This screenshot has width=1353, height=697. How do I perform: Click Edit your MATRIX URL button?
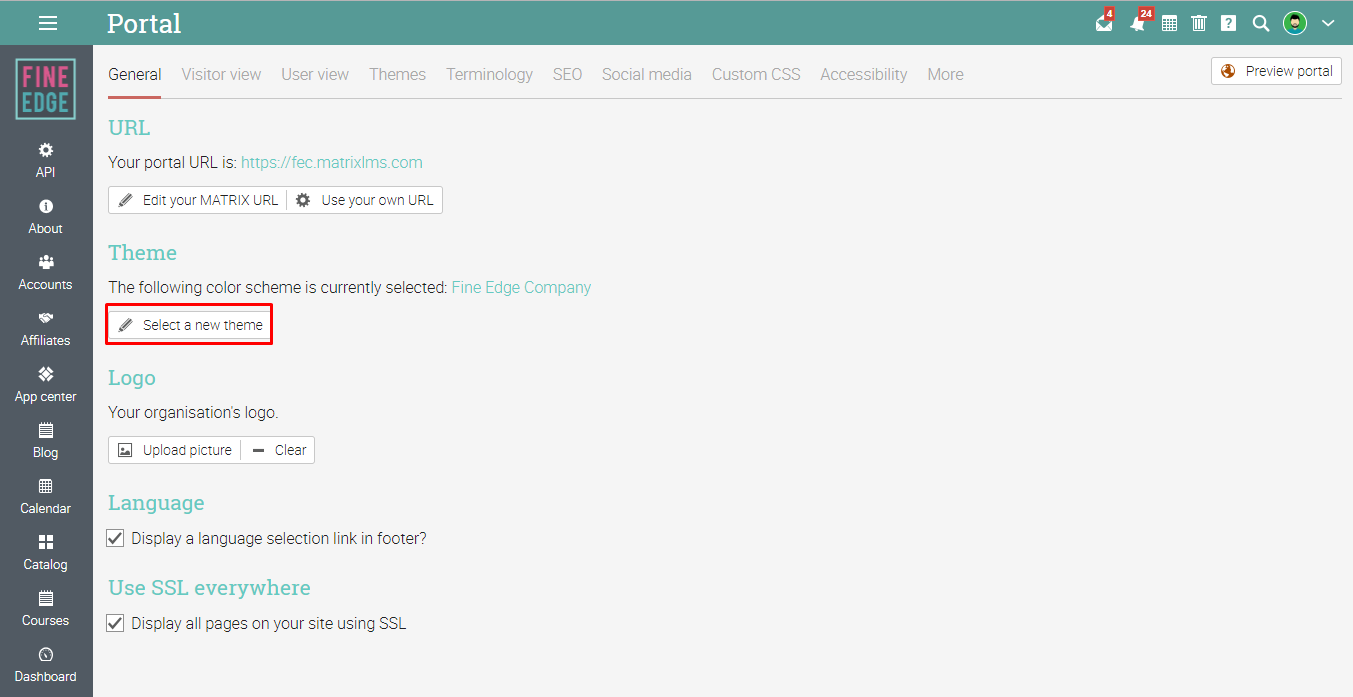tap(198, 200)
